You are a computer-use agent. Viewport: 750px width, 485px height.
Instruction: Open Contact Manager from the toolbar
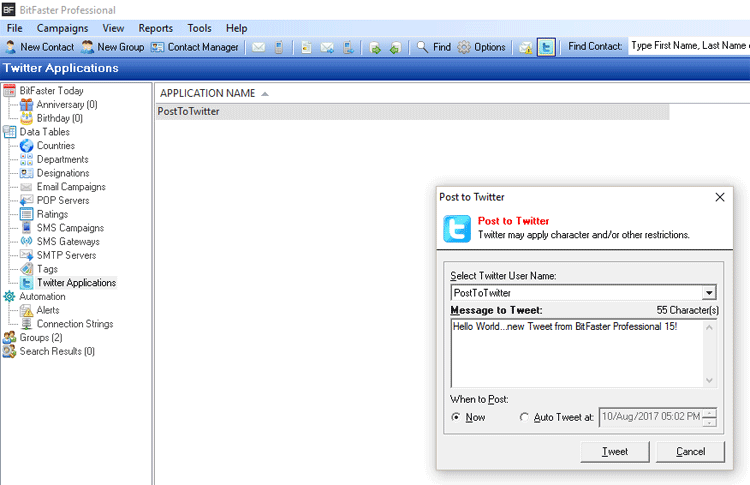coord(195,47)
